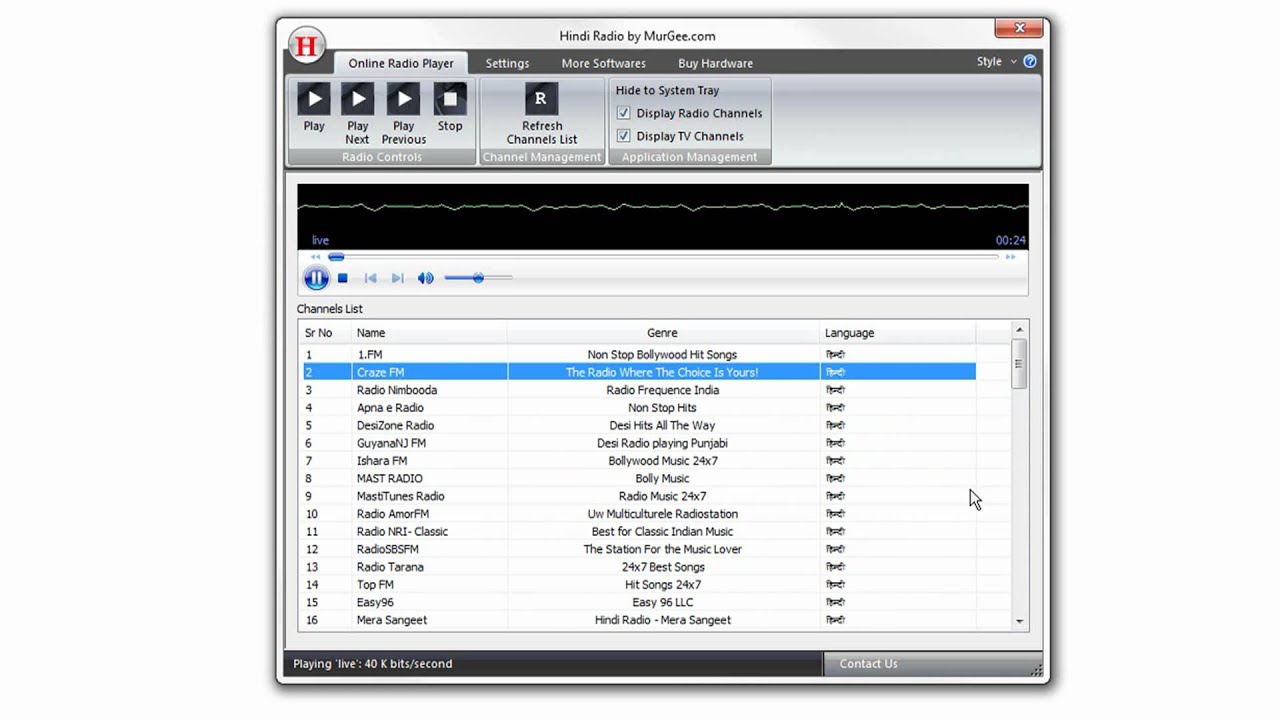Viewport: 1280px width, 720px height.
Task: Click the Stop radio control icon
Action: click(450, 99)
